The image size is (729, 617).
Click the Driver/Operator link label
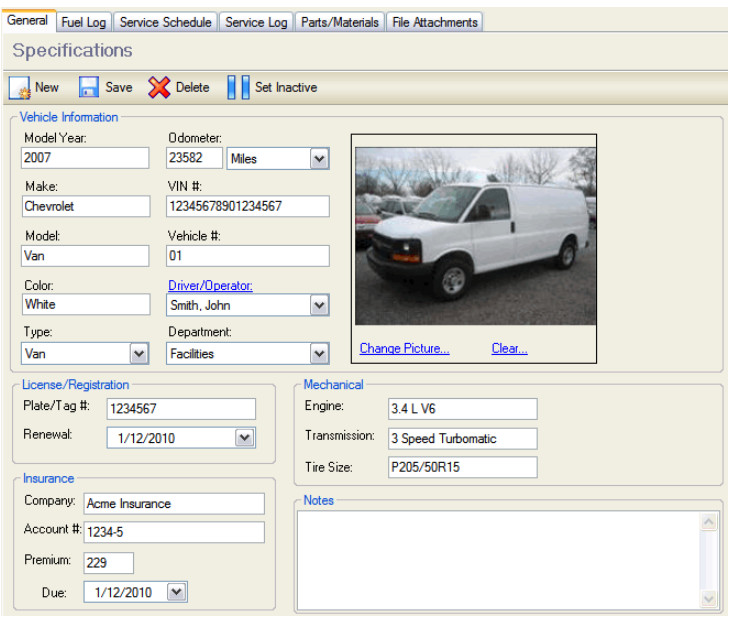[210, 285]
